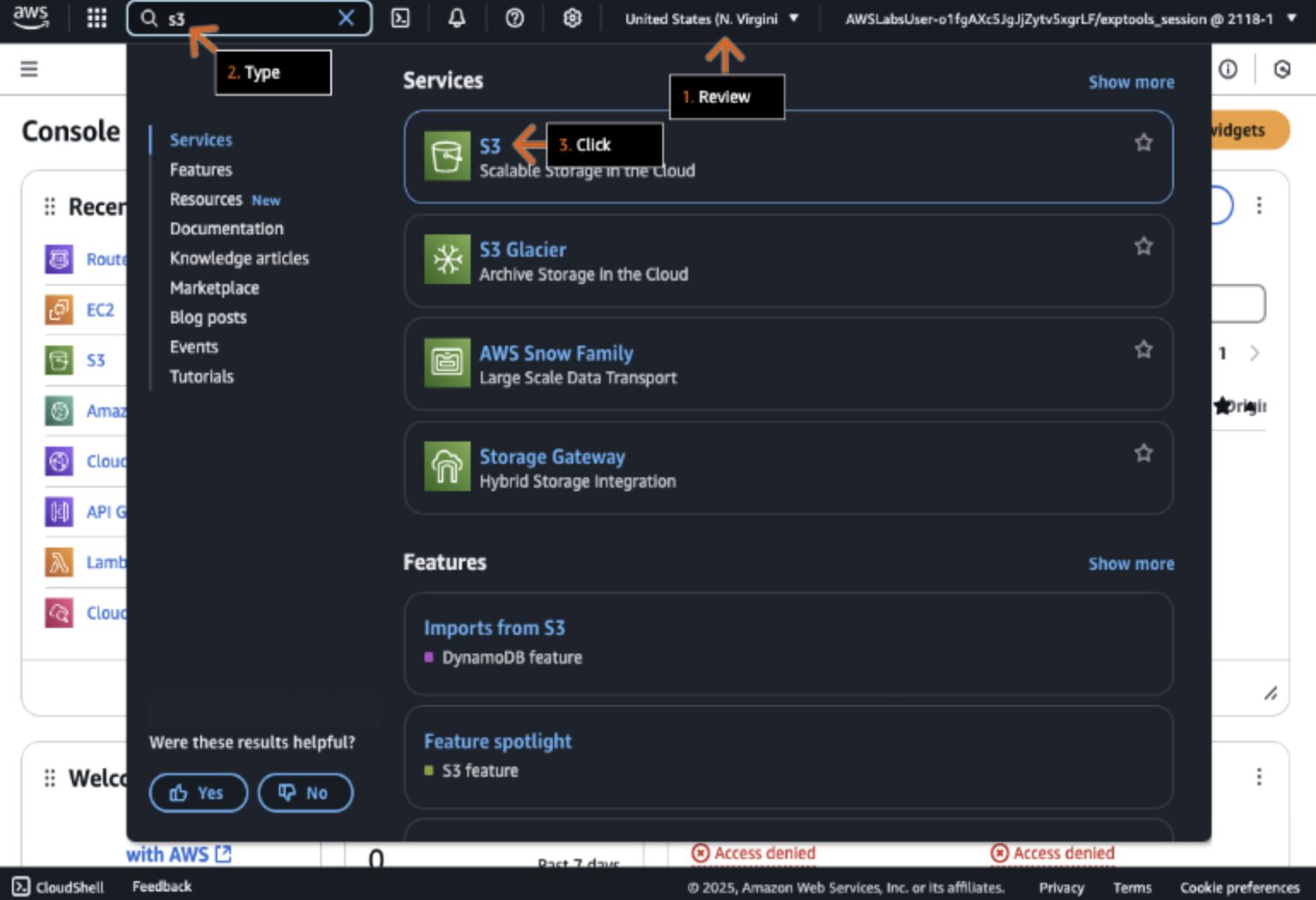Expand the United States region dropdown
The image size is (1316, 900).
[711, 19]
